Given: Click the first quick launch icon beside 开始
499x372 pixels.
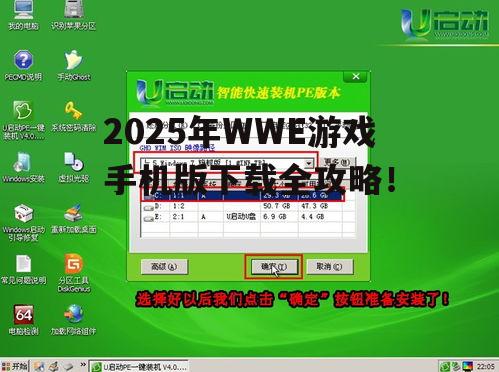Looking at the screenshot, I should 39,366.
